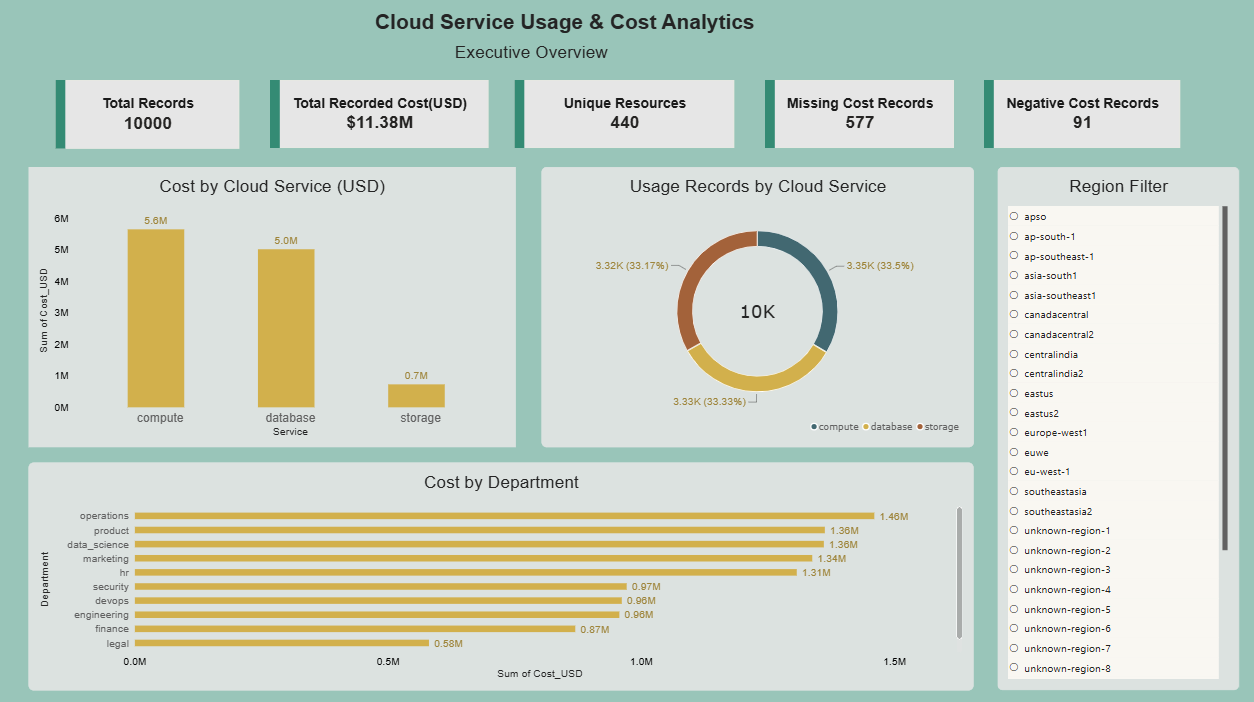Image resolution: width=1254 pixels, height=702 pixels.
Task: Select the engineering department bar
Action: [x=377, y=615]
